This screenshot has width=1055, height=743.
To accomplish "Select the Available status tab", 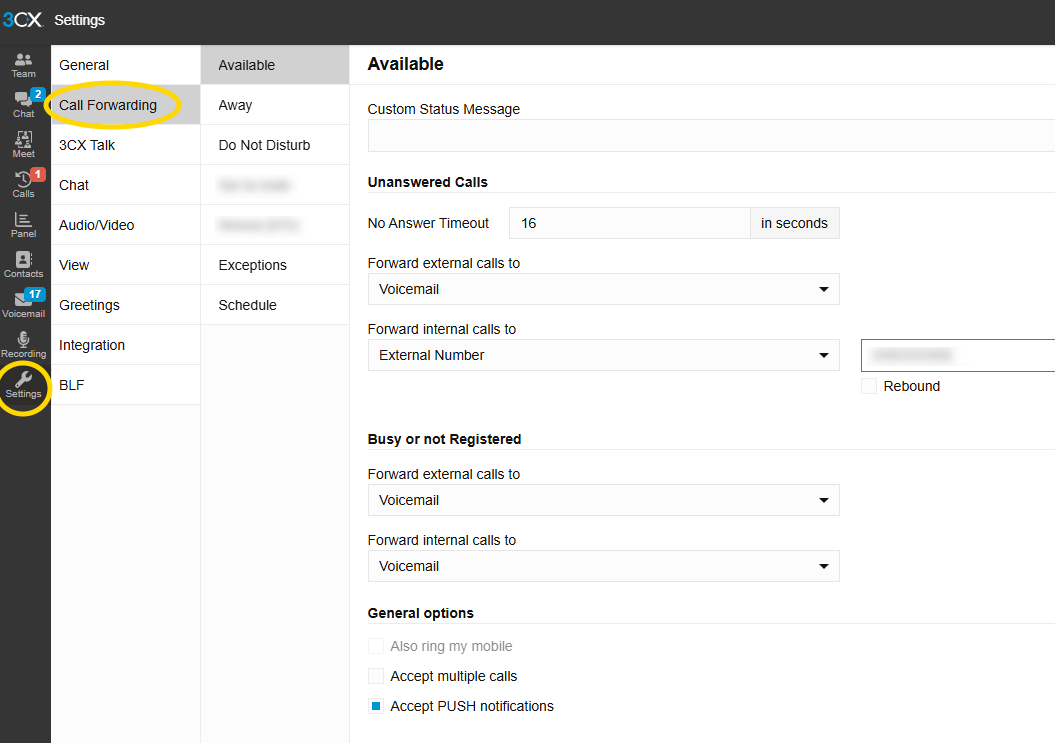I will pos(275,65).
